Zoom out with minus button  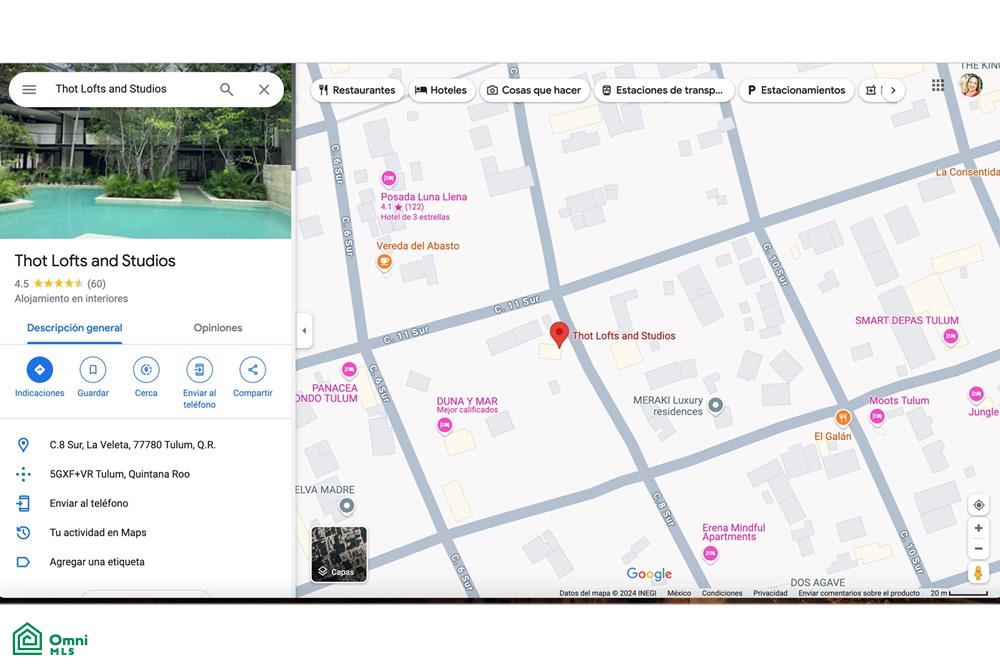tap(978, 548)
